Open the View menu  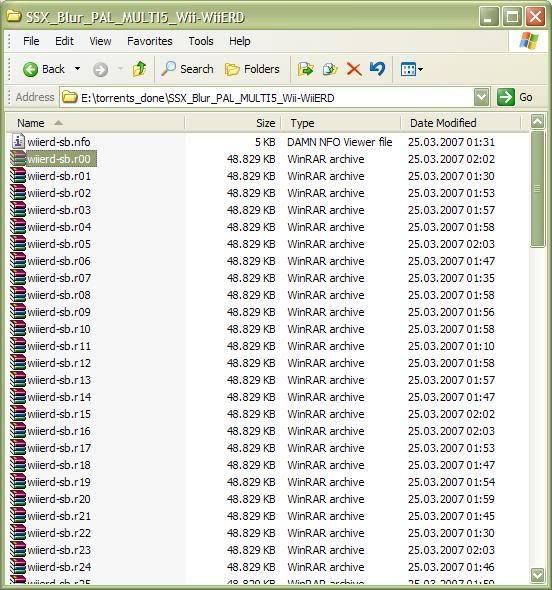click(x=100, y=41)
